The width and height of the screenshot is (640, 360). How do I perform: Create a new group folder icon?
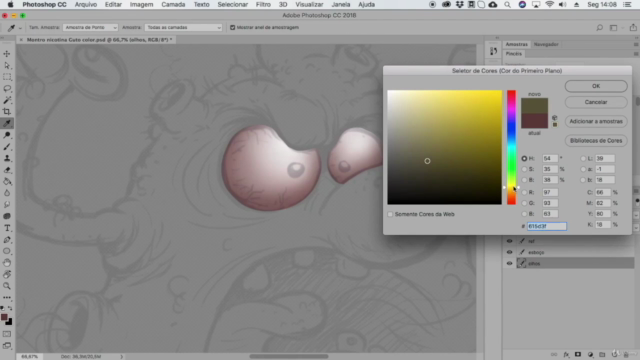(602, 355)
